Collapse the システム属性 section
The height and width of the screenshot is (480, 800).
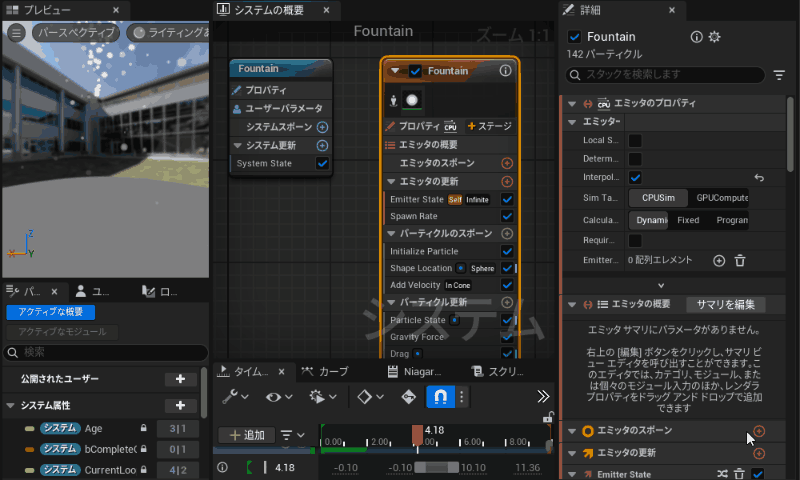[x=12, y=406]
